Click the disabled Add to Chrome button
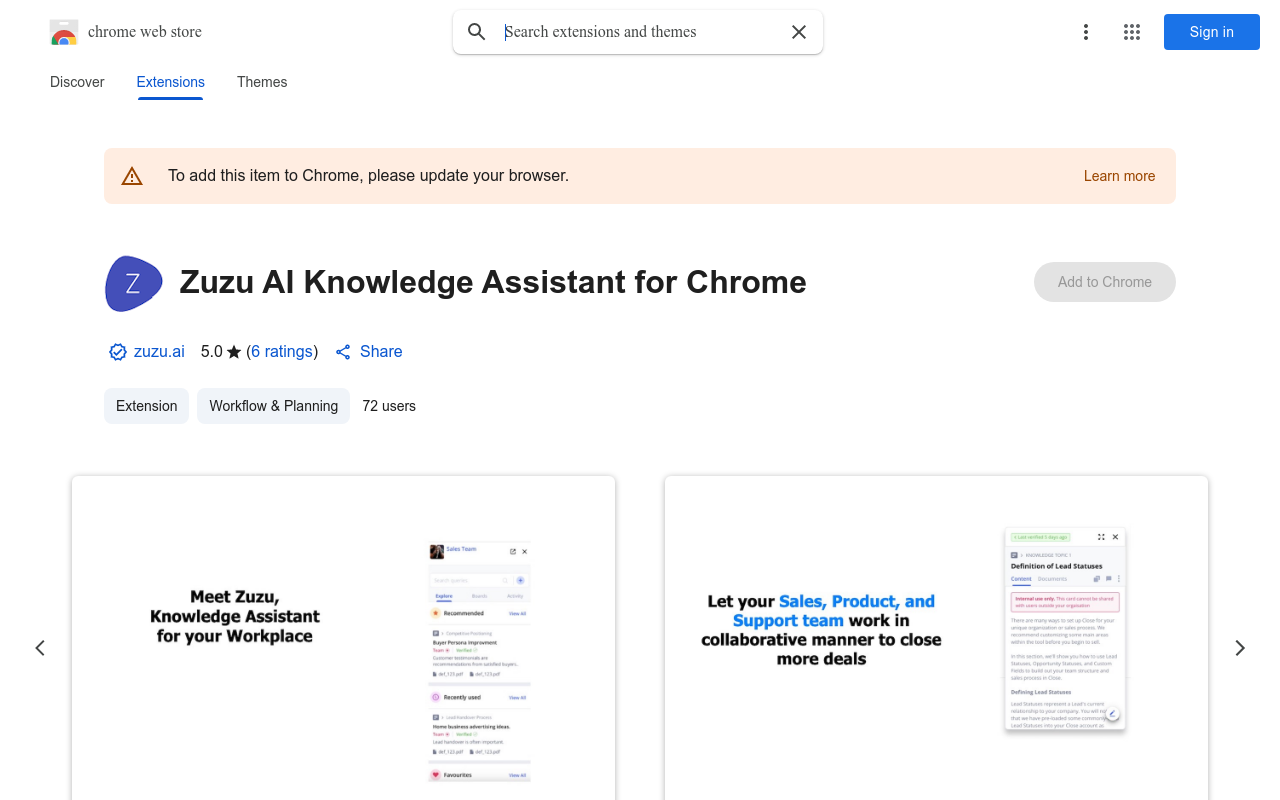 coord(1105,282)
